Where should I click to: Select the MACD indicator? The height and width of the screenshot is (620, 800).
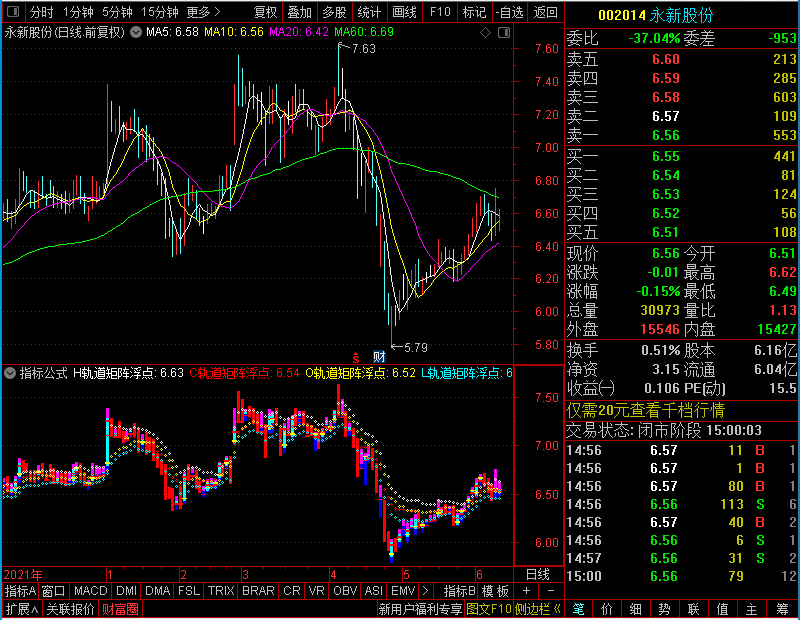click(x=90, y=591)
